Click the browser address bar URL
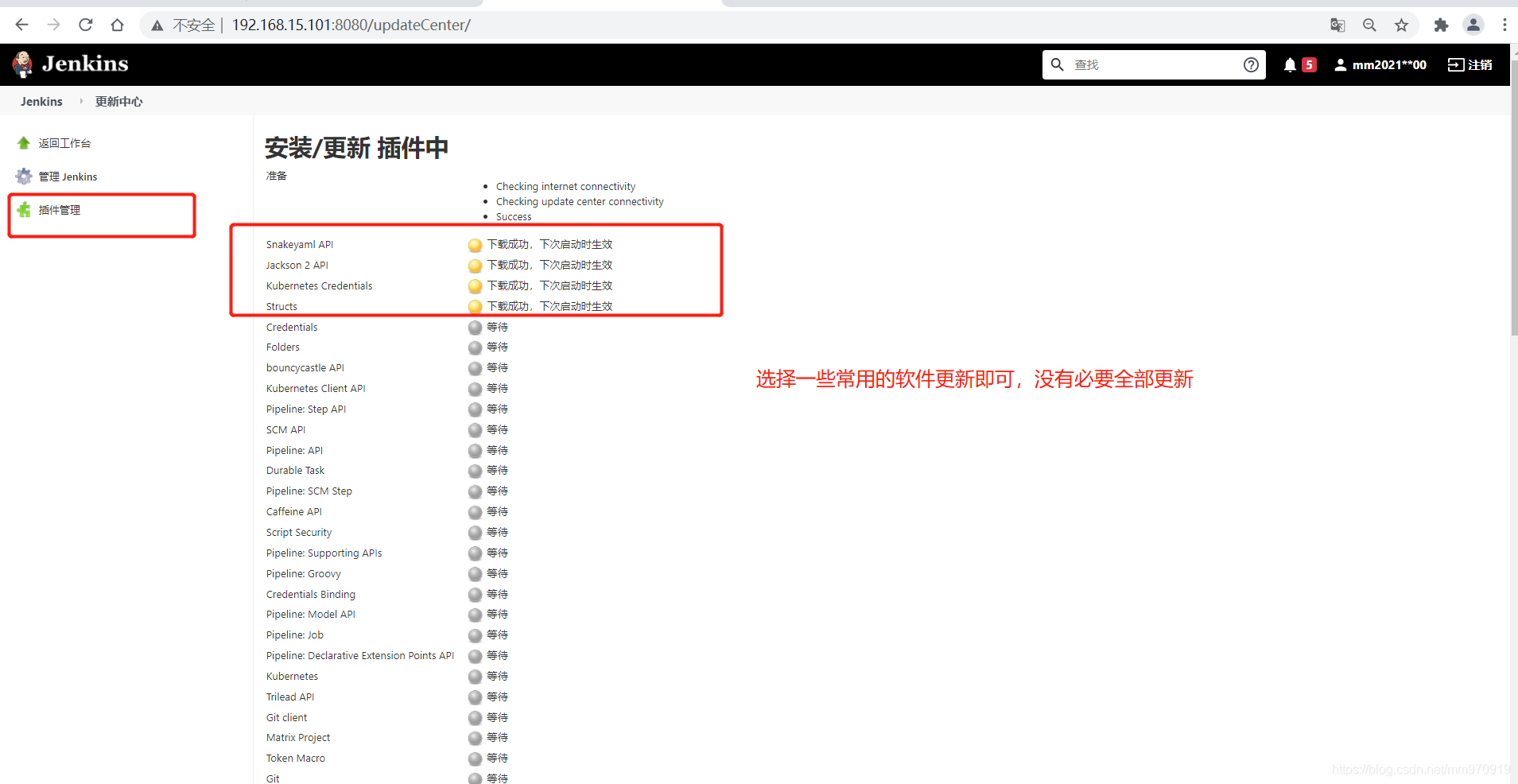1518x784 pixels. point(351,25)
